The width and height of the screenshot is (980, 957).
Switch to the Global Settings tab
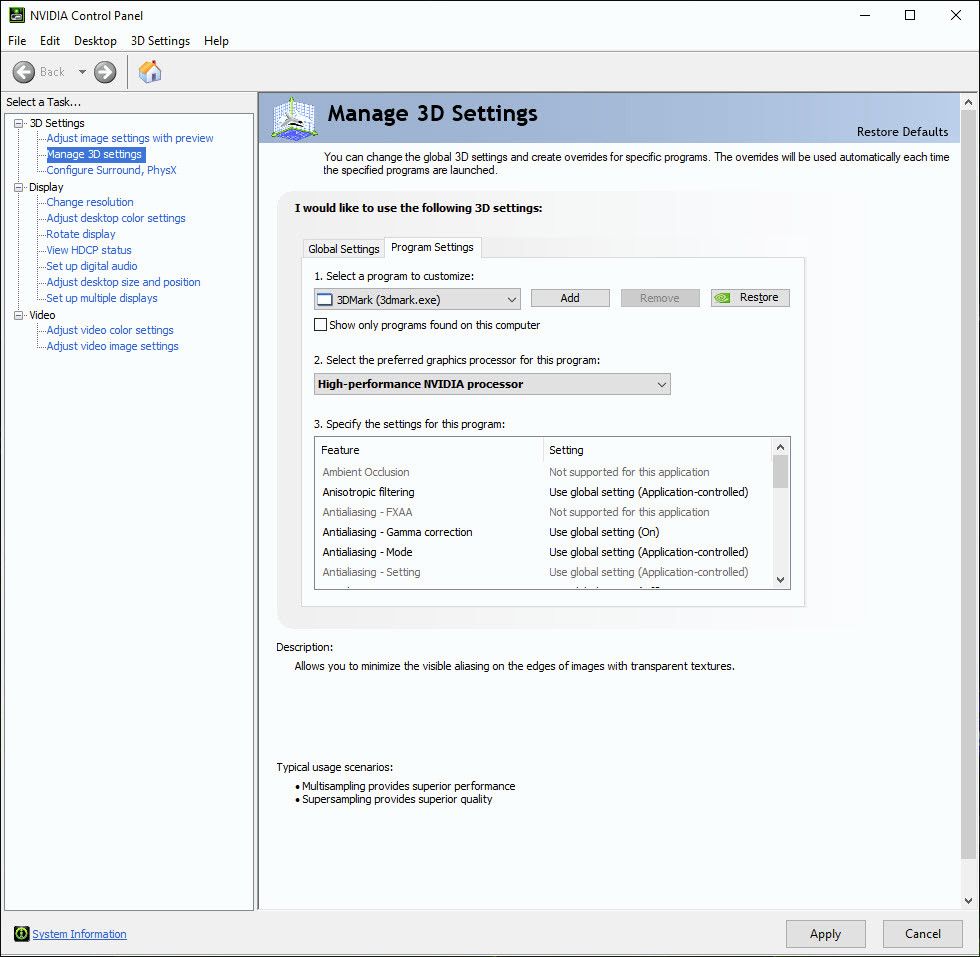[343, 249]
